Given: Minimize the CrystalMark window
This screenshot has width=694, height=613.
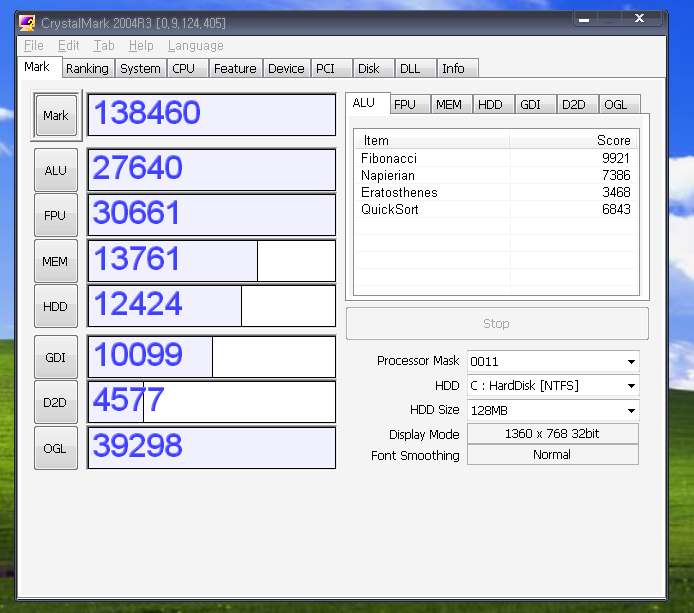Looking at the screenshot, I should click(584, 19).
